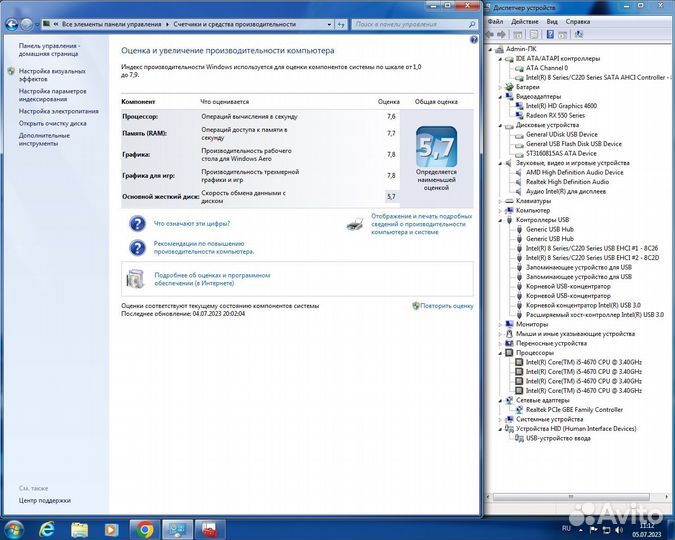
Task: Open the 'Справка' menu in Device Manager
Action: tap(578, 22)
